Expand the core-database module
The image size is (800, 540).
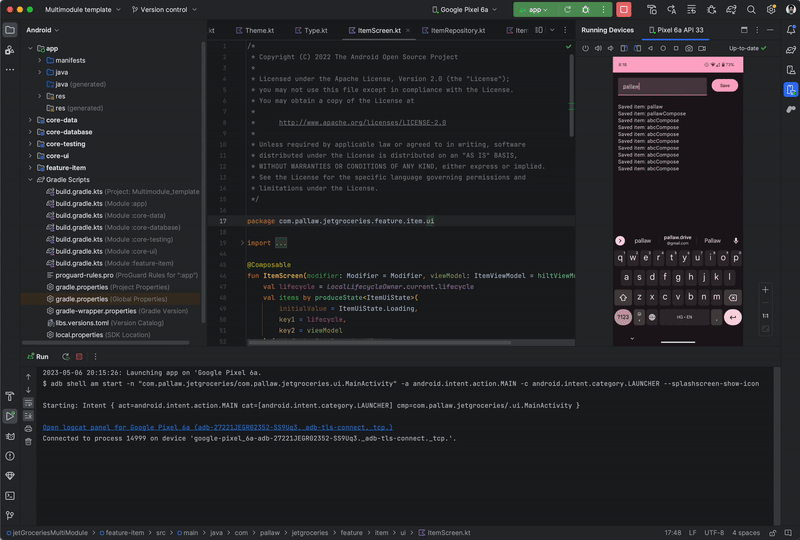pyautogui.click(x=30, y=132)
